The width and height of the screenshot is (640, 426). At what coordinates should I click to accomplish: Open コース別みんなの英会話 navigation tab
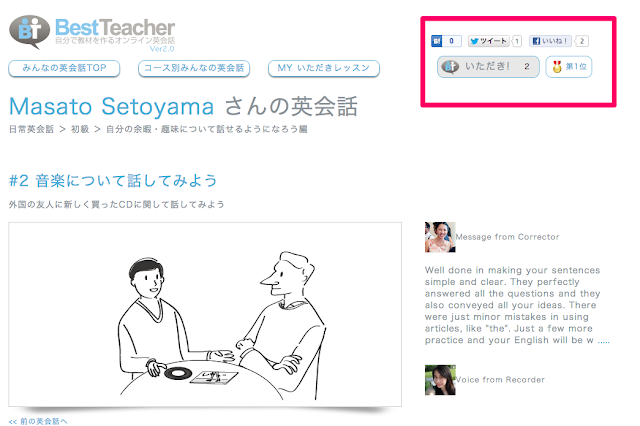click(x=194, y=68)
